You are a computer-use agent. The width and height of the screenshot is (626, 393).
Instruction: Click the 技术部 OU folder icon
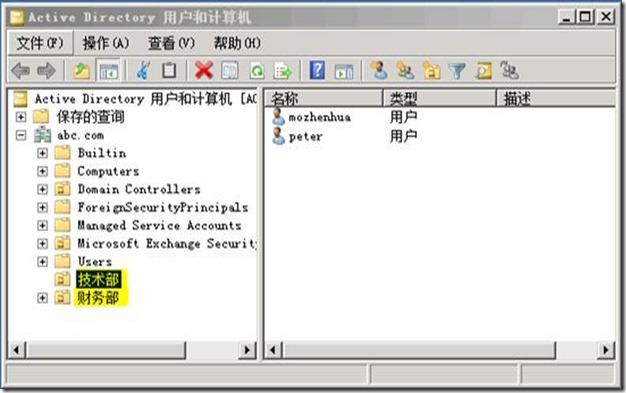(62, 280)
